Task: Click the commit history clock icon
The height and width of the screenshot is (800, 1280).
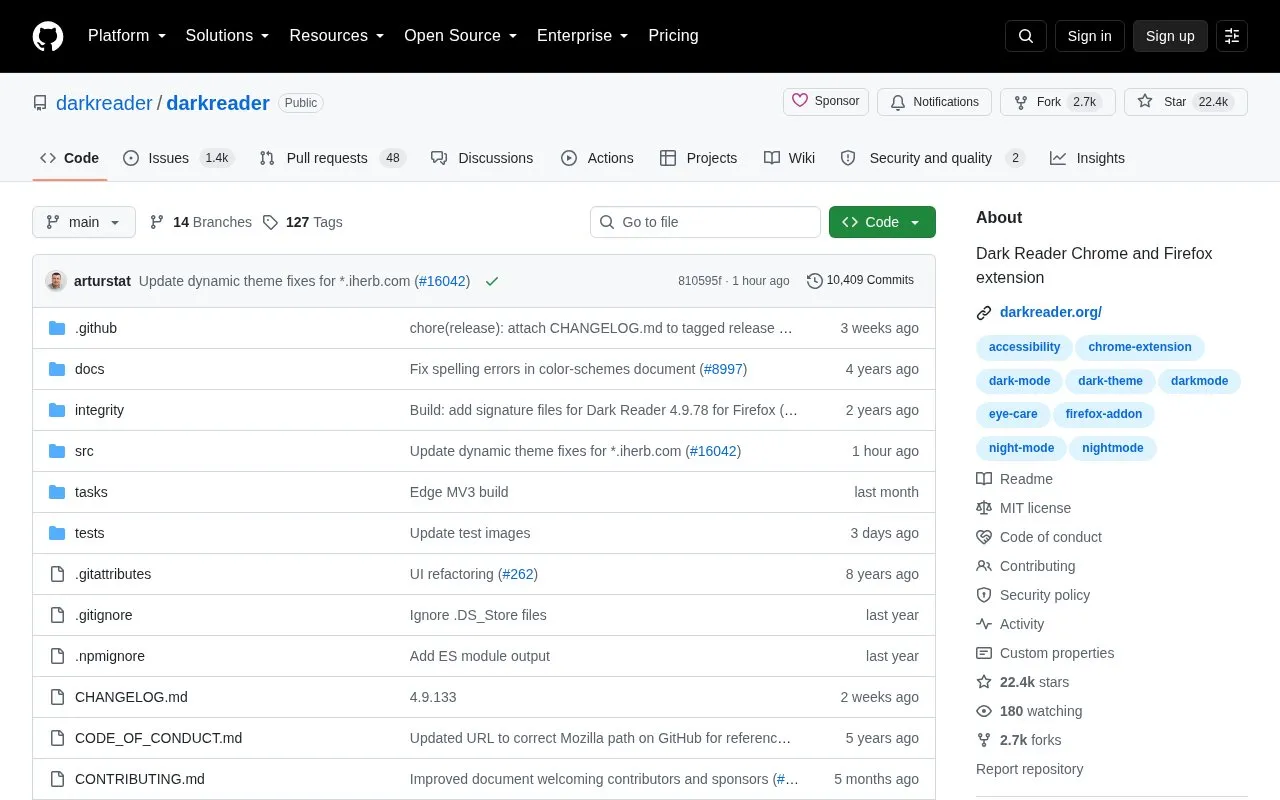Action: [x=815, y=281]
